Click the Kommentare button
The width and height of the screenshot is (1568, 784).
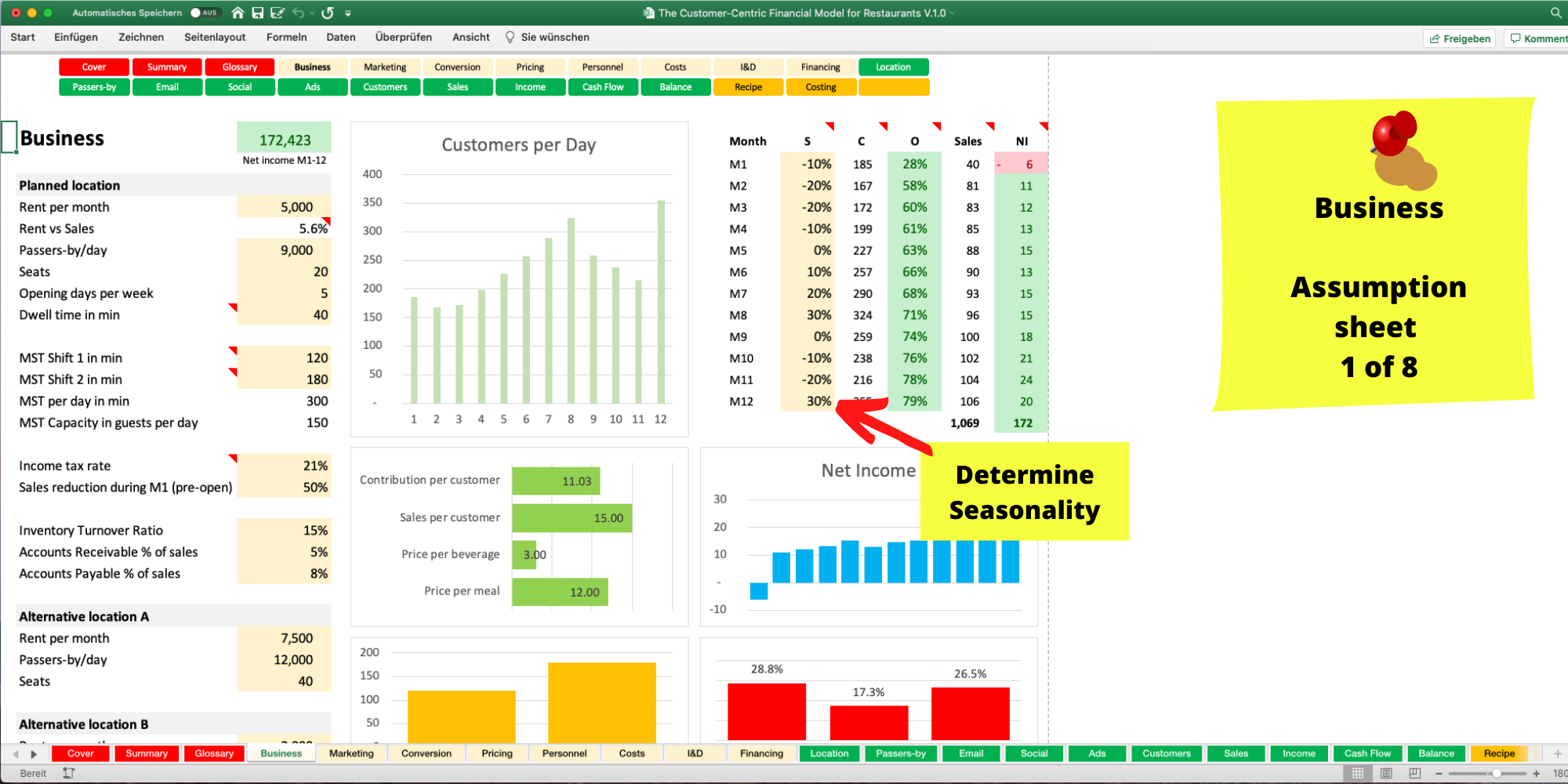coord(1537,38)
